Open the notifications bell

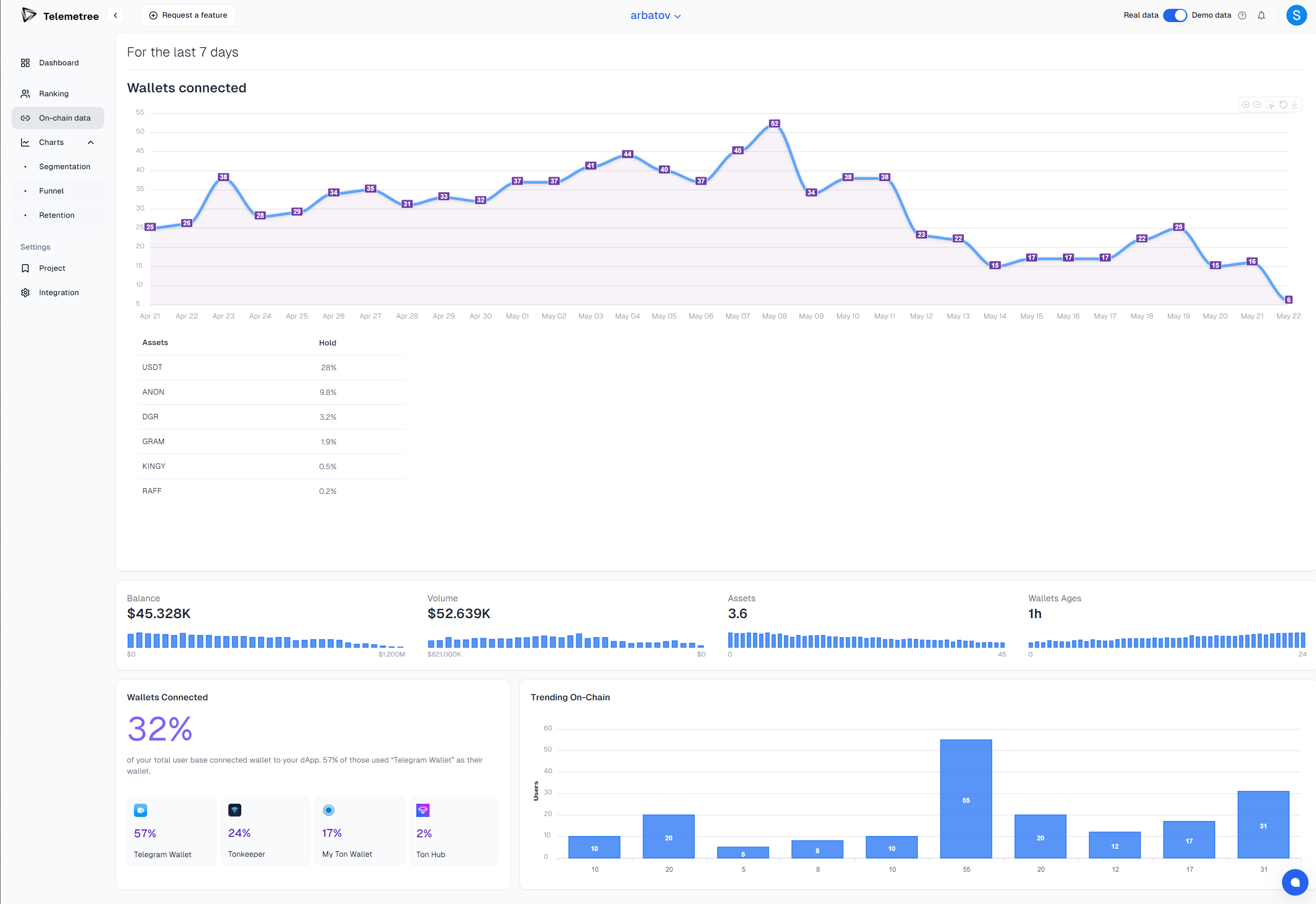point(1261,16)
